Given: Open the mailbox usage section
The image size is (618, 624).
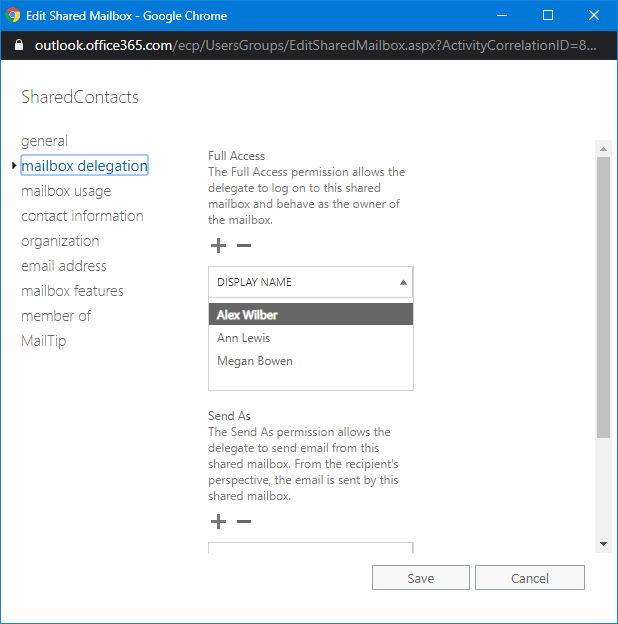Looking at the screenshot, I should click(x=66, y=191).
